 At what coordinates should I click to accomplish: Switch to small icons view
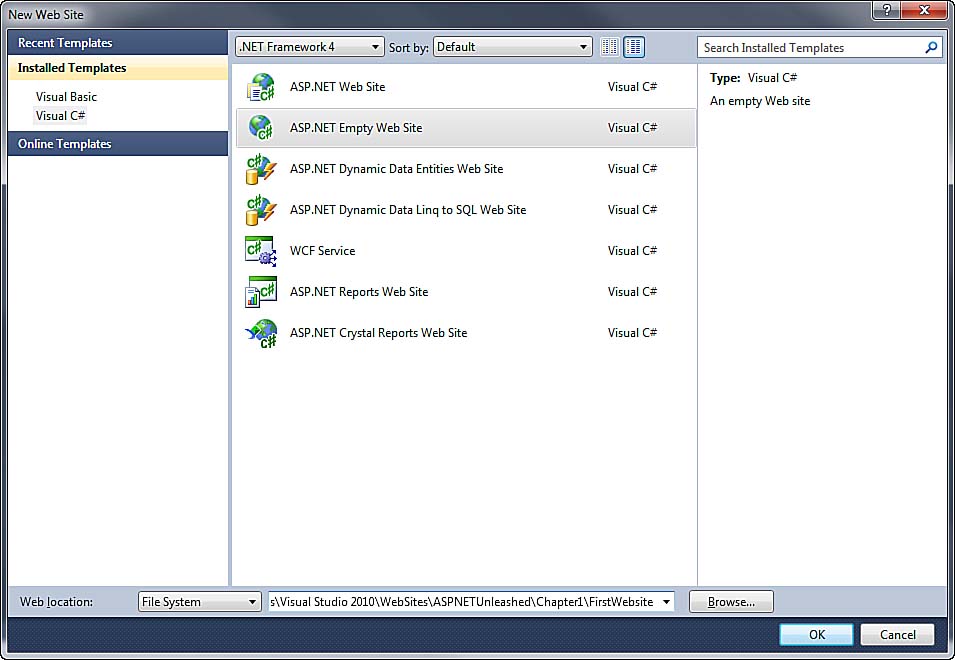pos(610,47)
